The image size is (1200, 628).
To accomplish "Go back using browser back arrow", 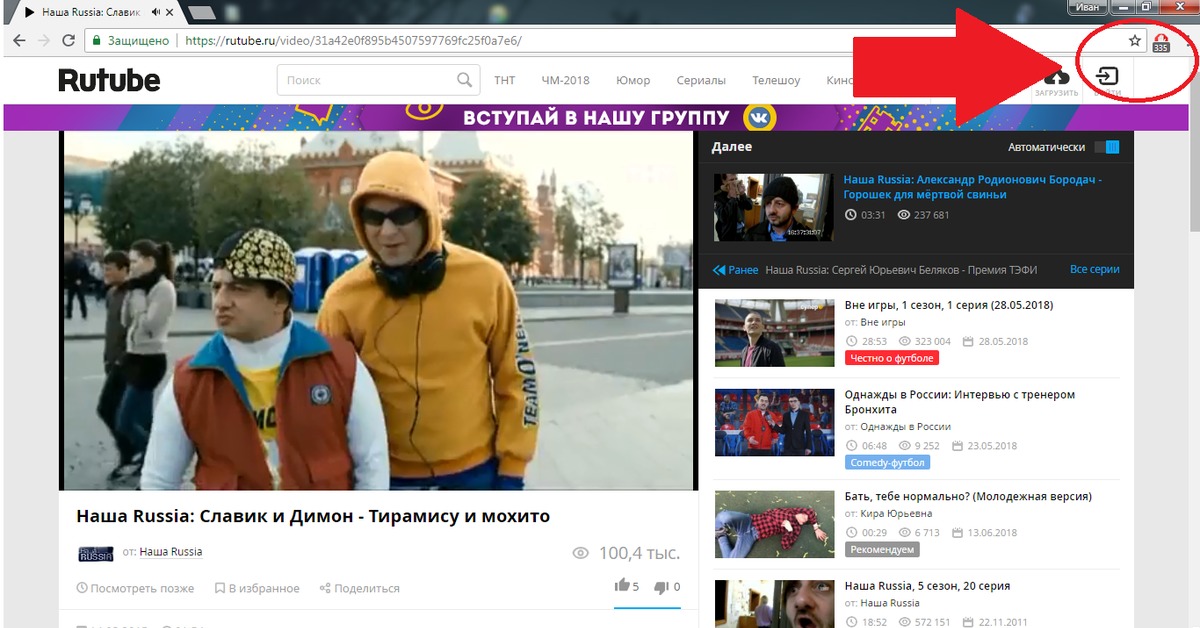I will tap(19, 41).
